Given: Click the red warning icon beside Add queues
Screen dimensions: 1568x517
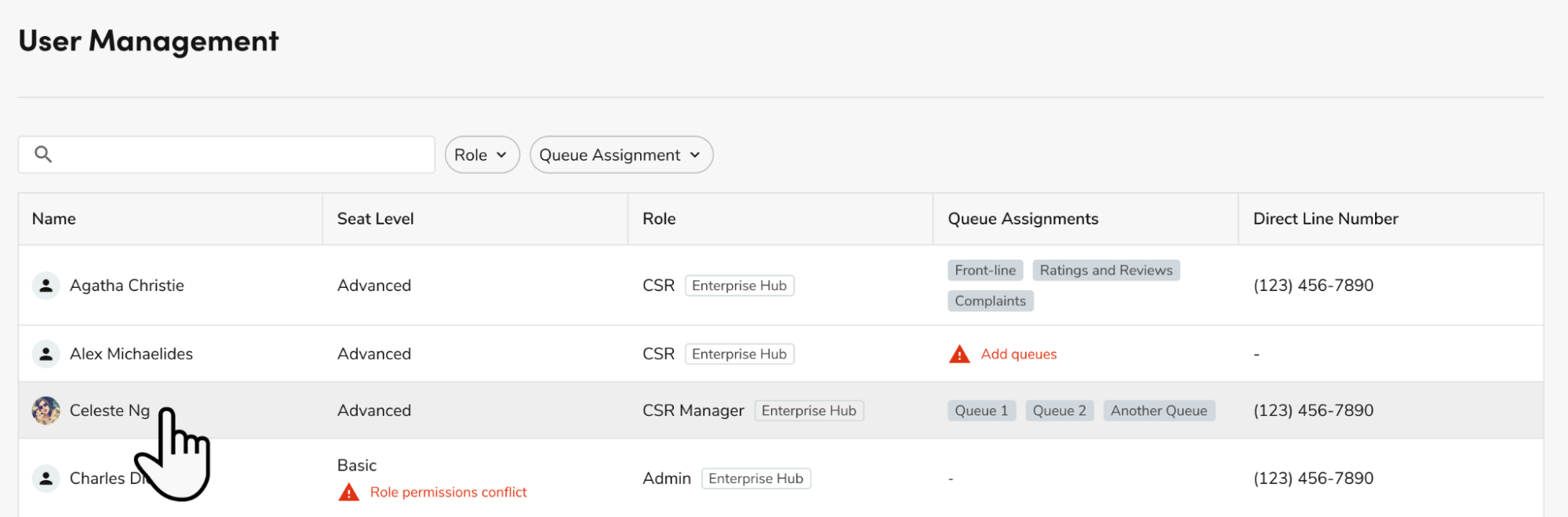Looking at the screenshot, I should [959, 355].
